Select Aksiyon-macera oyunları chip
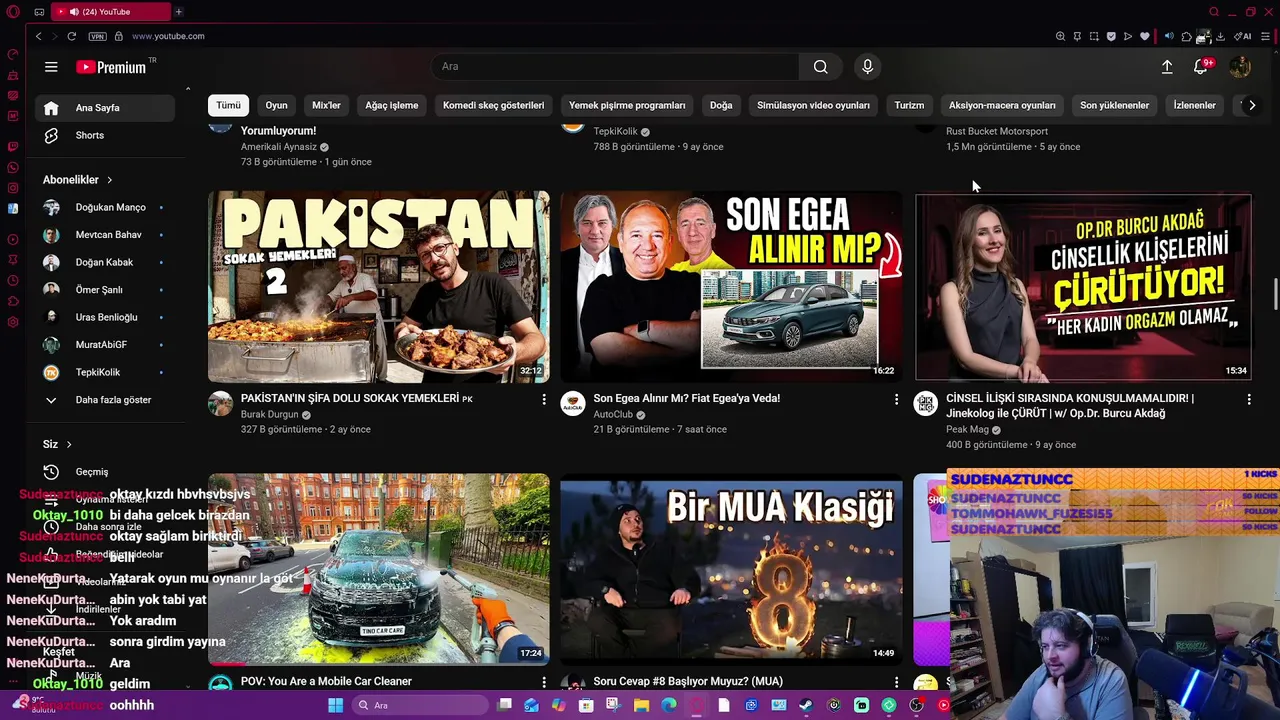The image size is (1280, 720). (x=1002, y=105)
